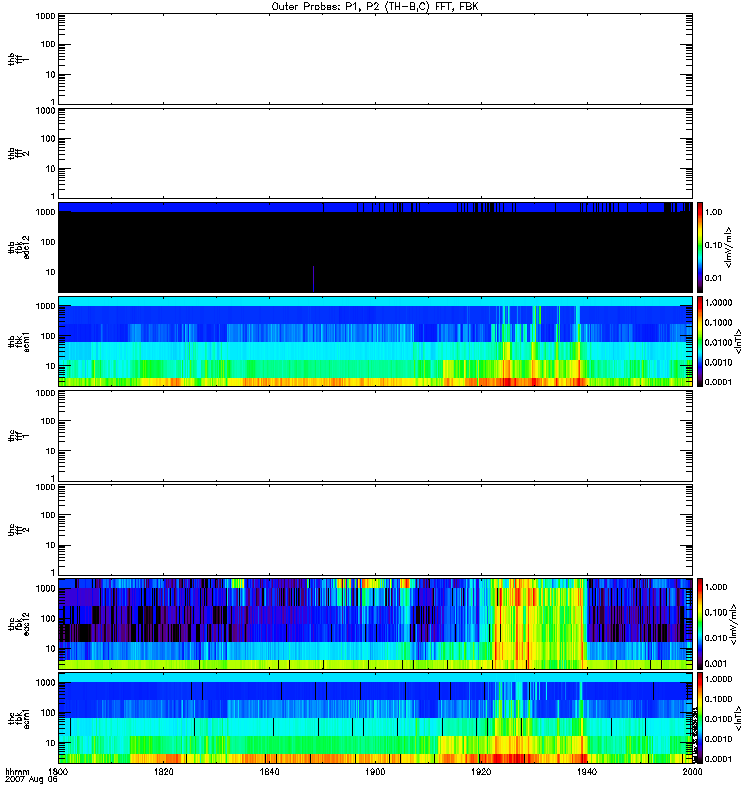Click the '1940' time axis label
This screenshot has height=800, width=750.
(587, 771)
